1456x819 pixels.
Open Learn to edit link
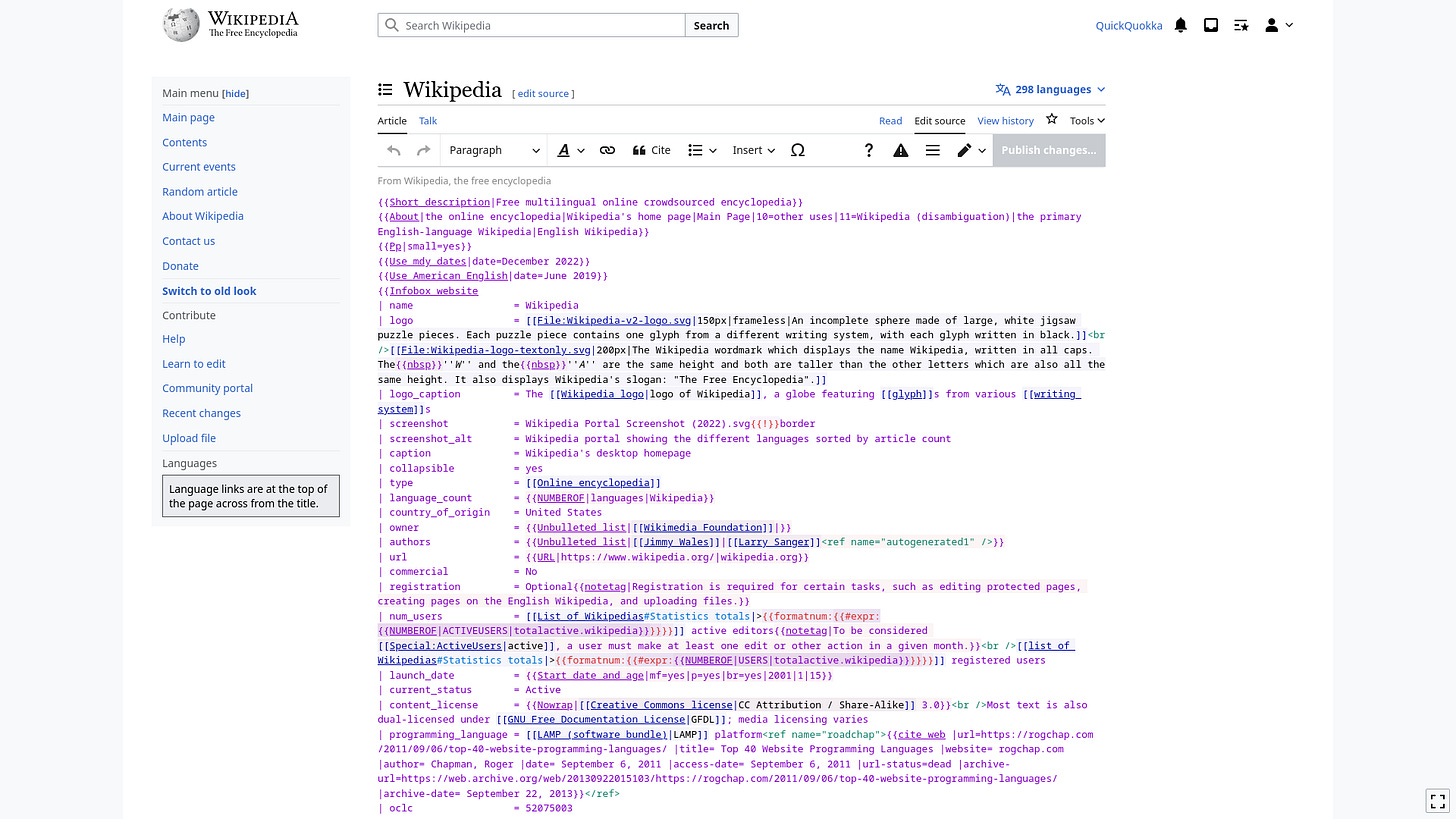[x=194, y=363]
